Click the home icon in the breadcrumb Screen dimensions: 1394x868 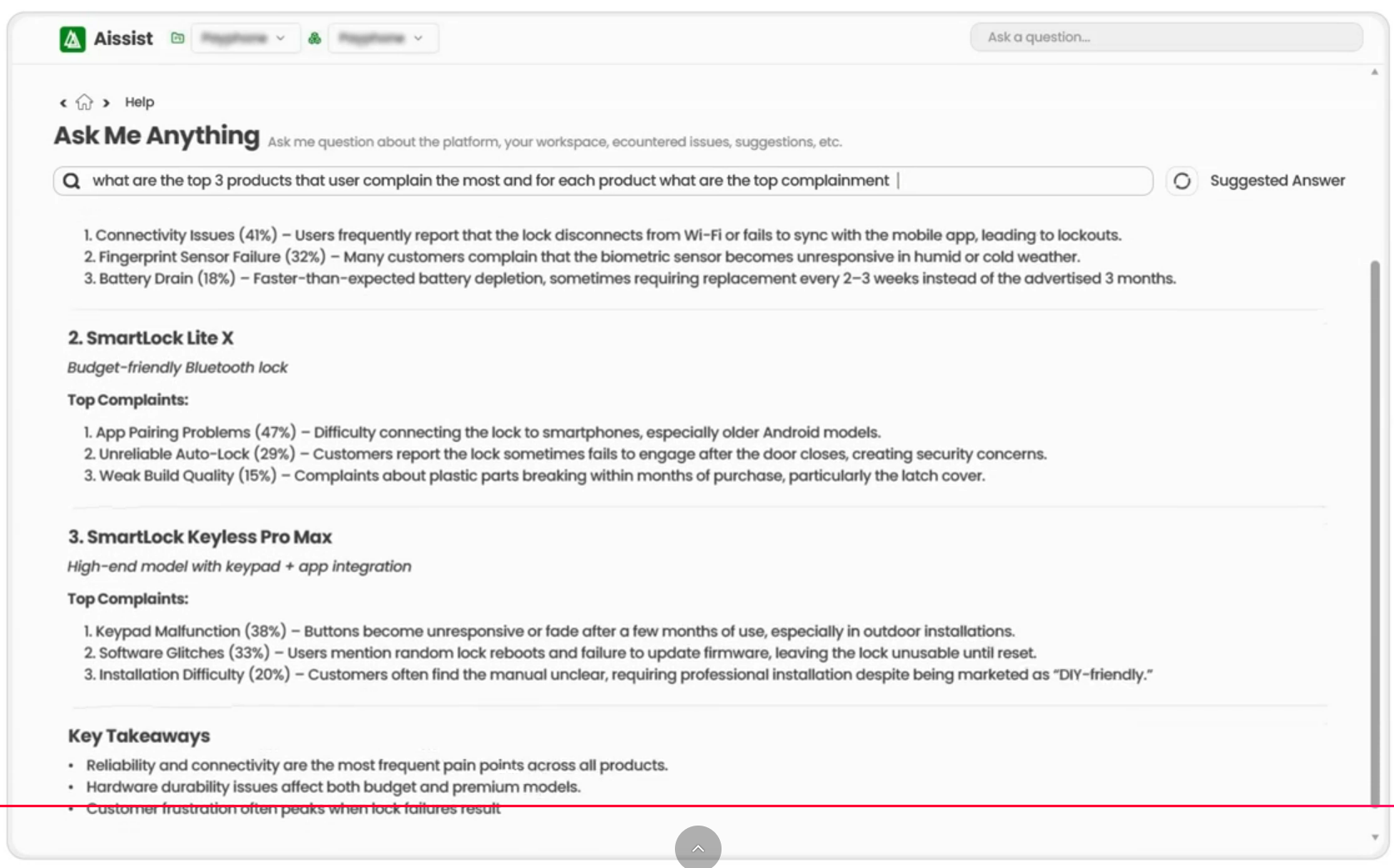click(84, 101)
